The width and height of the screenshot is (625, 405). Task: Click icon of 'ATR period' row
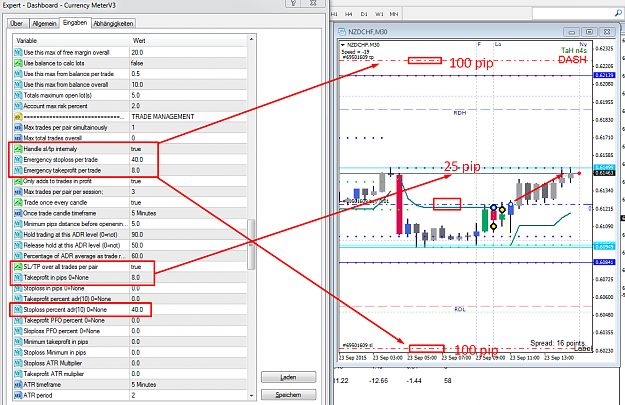point(18,395)
